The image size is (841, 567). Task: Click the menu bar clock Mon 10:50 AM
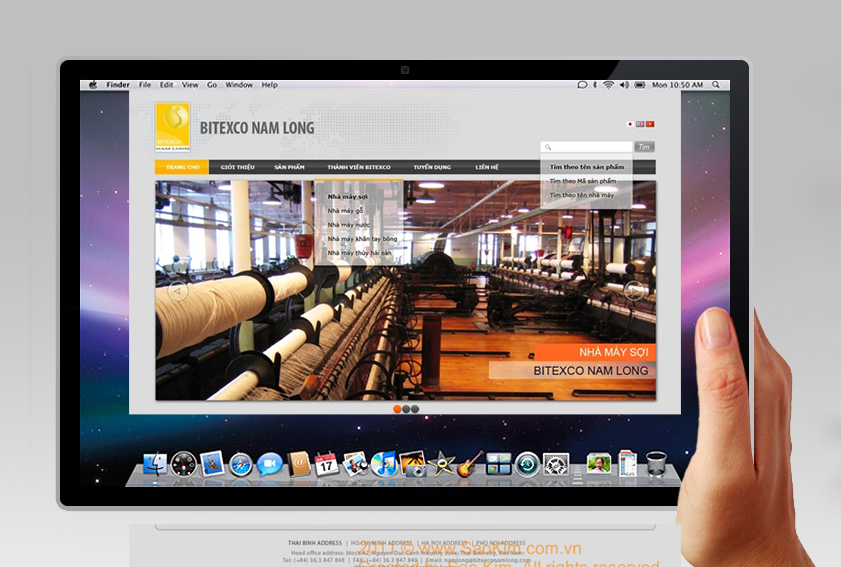point(677,85)
